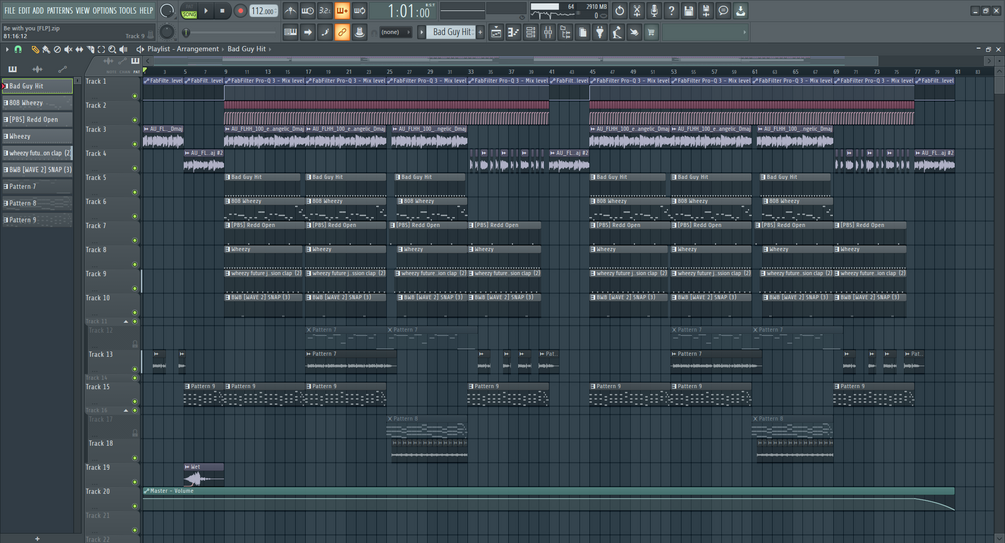Click the microphone recording icon
The width and height of the screenshot is (1005, 543).
[x=654, y=11]
